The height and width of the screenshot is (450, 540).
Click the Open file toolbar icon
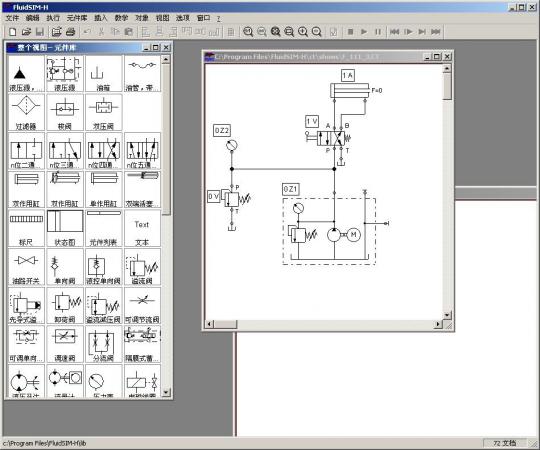click(x=26, y=32)
